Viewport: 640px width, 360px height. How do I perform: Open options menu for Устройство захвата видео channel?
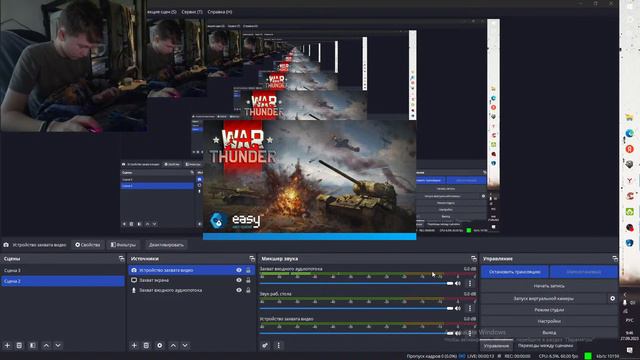point(470,333)
